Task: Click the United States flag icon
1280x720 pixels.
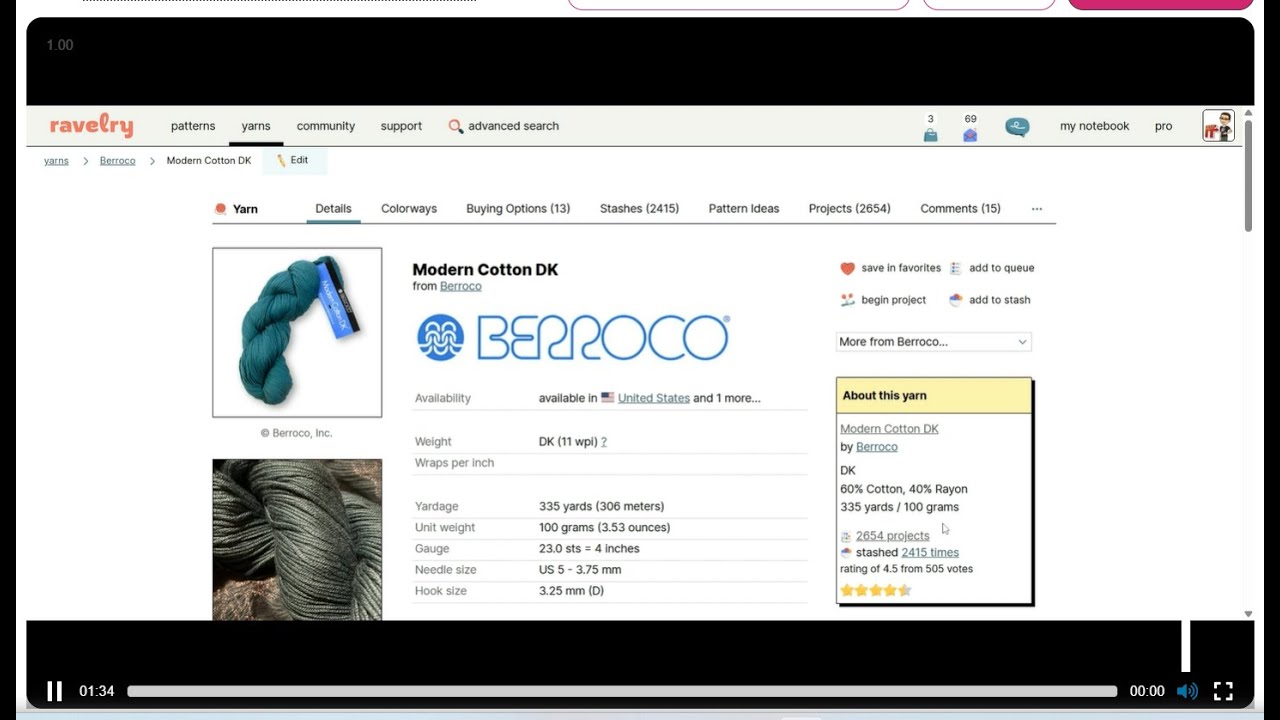Action: [x=607, y=397]
